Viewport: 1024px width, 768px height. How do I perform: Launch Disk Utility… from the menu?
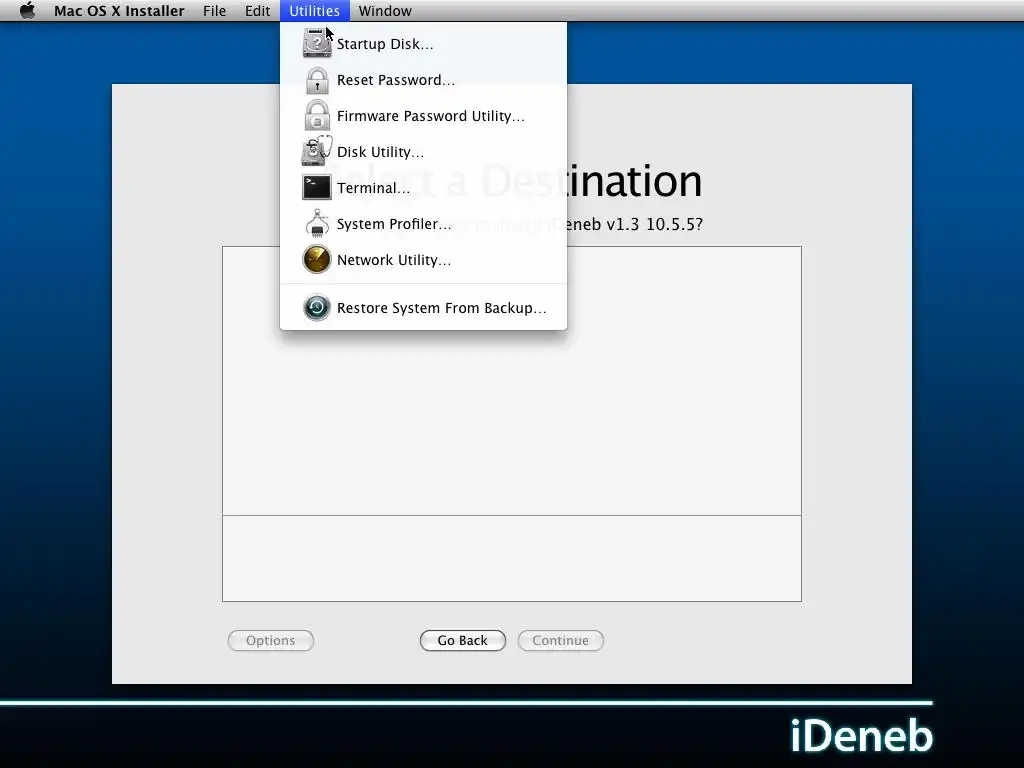[423, 152]
